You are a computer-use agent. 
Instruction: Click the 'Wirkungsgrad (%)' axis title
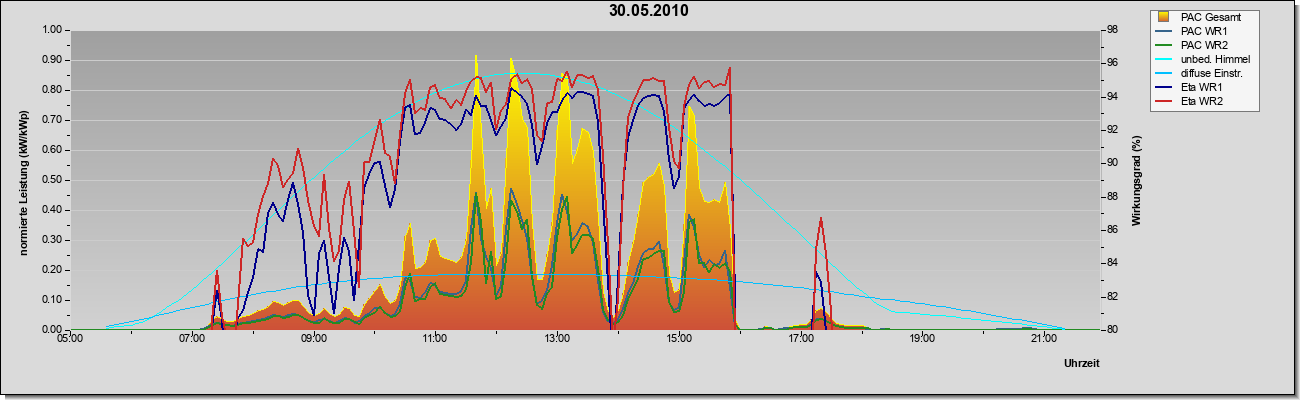point(1137,180)
